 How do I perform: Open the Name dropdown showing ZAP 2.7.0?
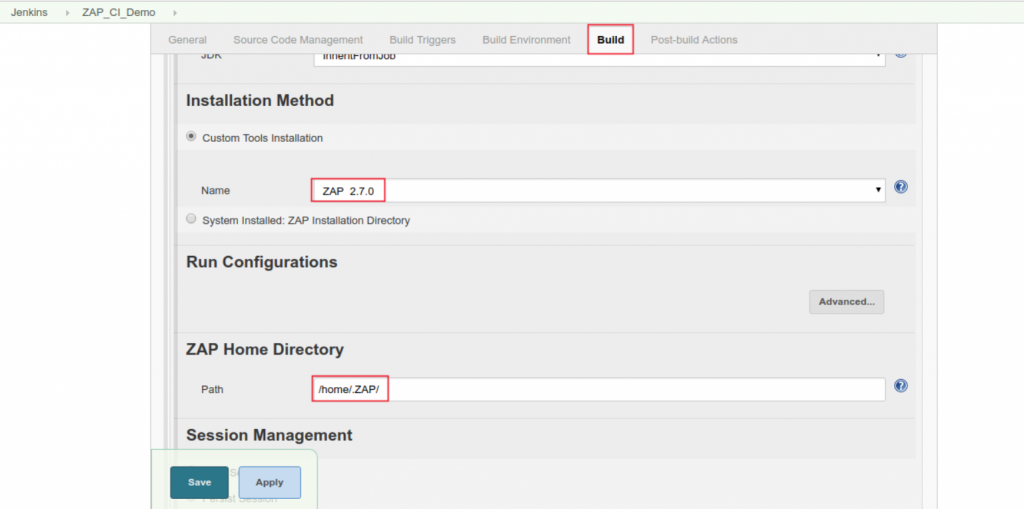pyautogui.click(x=598, y=189)
